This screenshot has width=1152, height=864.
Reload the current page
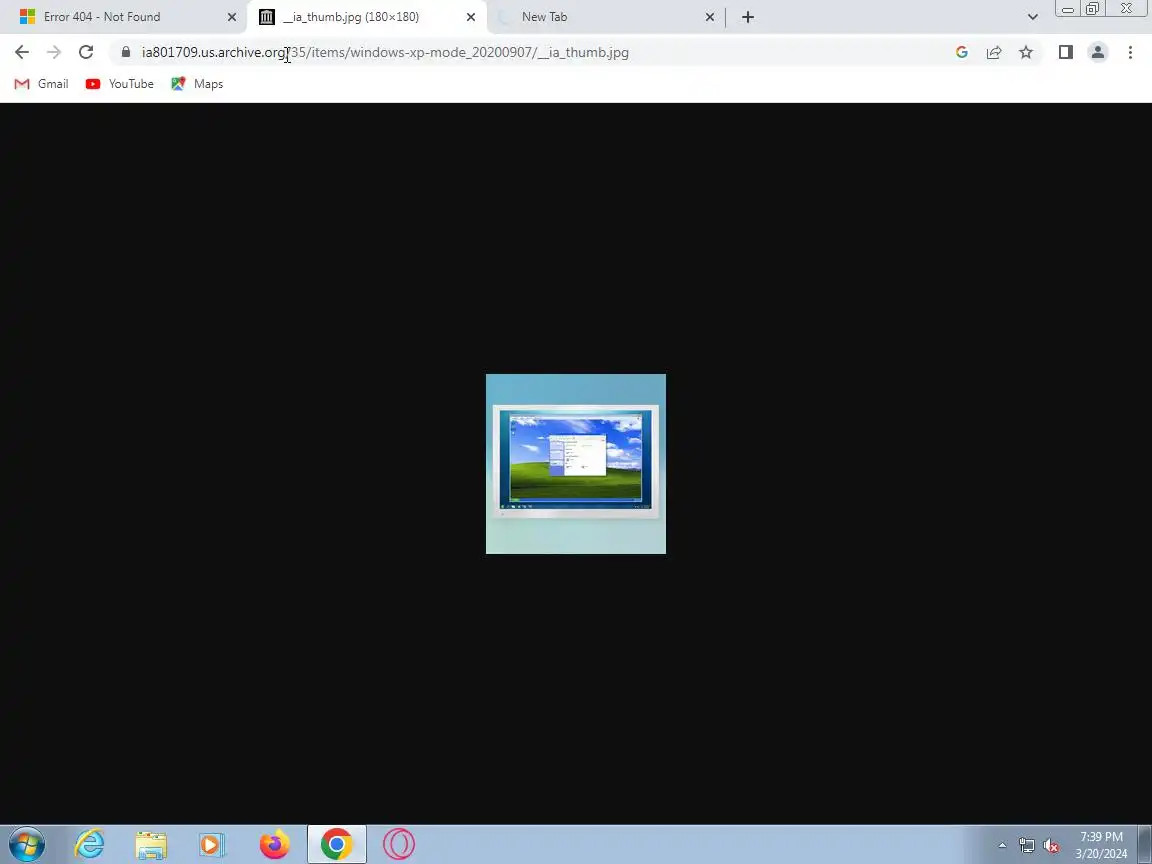pos(86,52)
